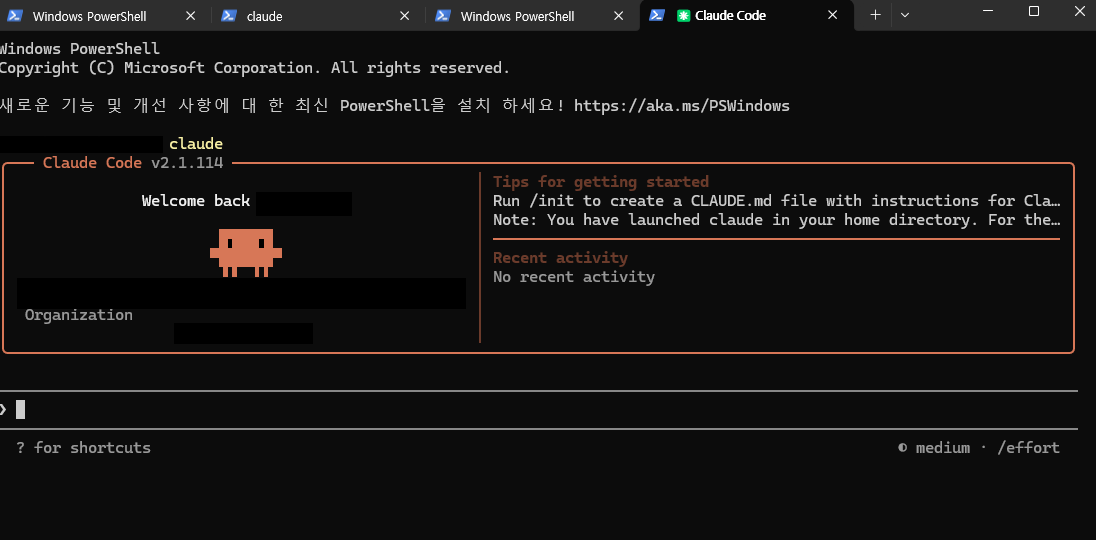The height and width of the screenshot is (540, 1096).
Task: Click the 'Welcome back' text
Action: (x=196, y=201)
